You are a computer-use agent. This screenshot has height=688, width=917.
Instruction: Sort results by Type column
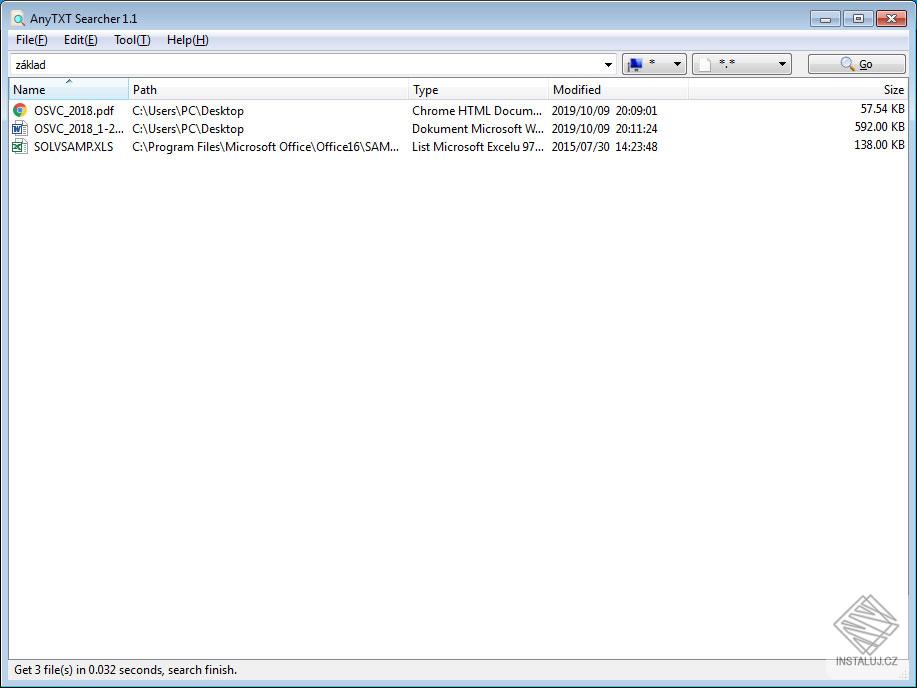point(478,90)
